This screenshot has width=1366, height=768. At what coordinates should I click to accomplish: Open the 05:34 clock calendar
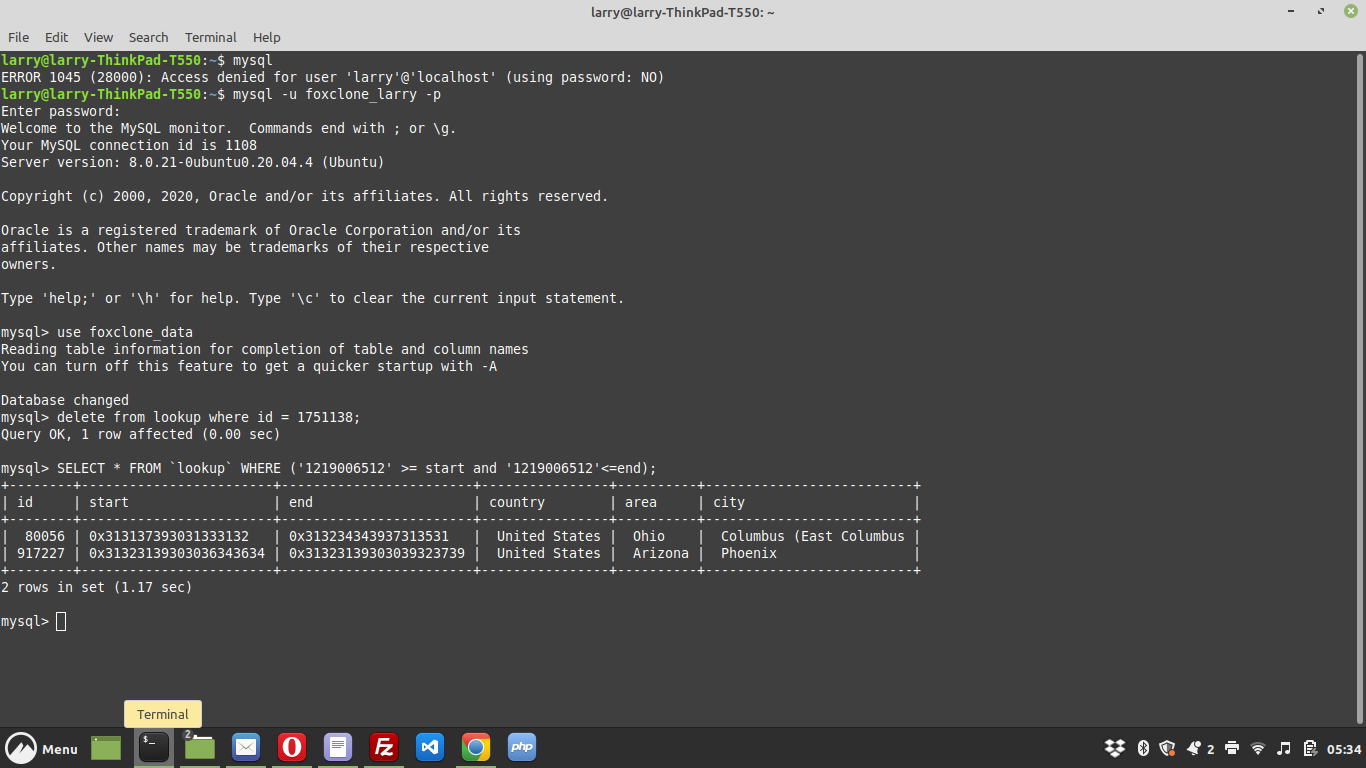coord(1344,749)
